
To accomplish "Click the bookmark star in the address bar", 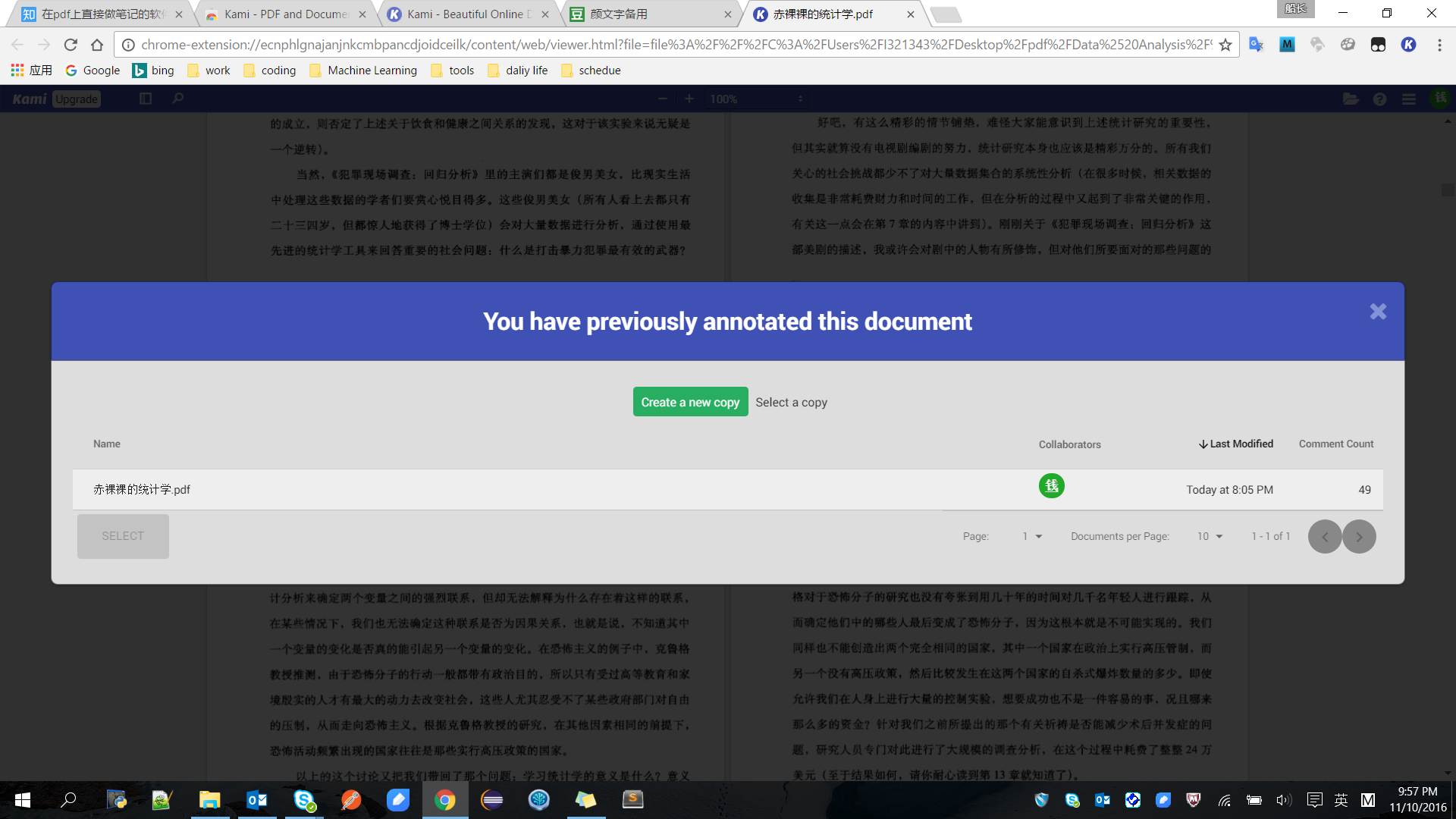I will point(1225,45).
